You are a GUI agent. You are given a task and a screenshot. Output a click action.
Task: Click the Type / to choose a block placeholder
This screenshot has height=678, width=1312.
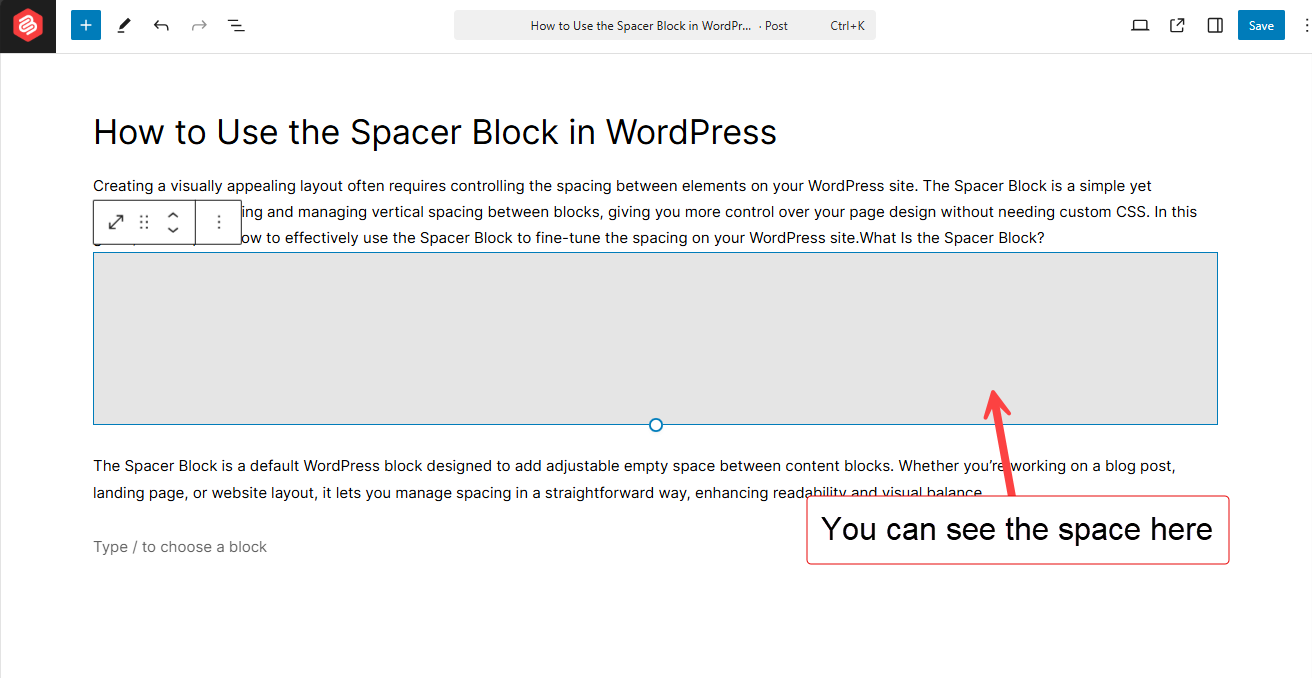click(x=179, y=546)
